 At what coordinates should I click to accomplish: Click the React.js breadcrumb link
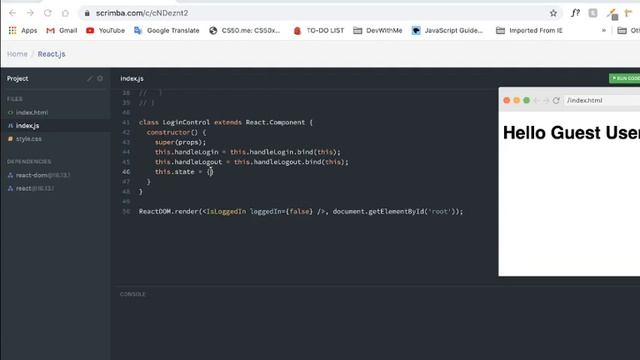[x=51, y=54]
